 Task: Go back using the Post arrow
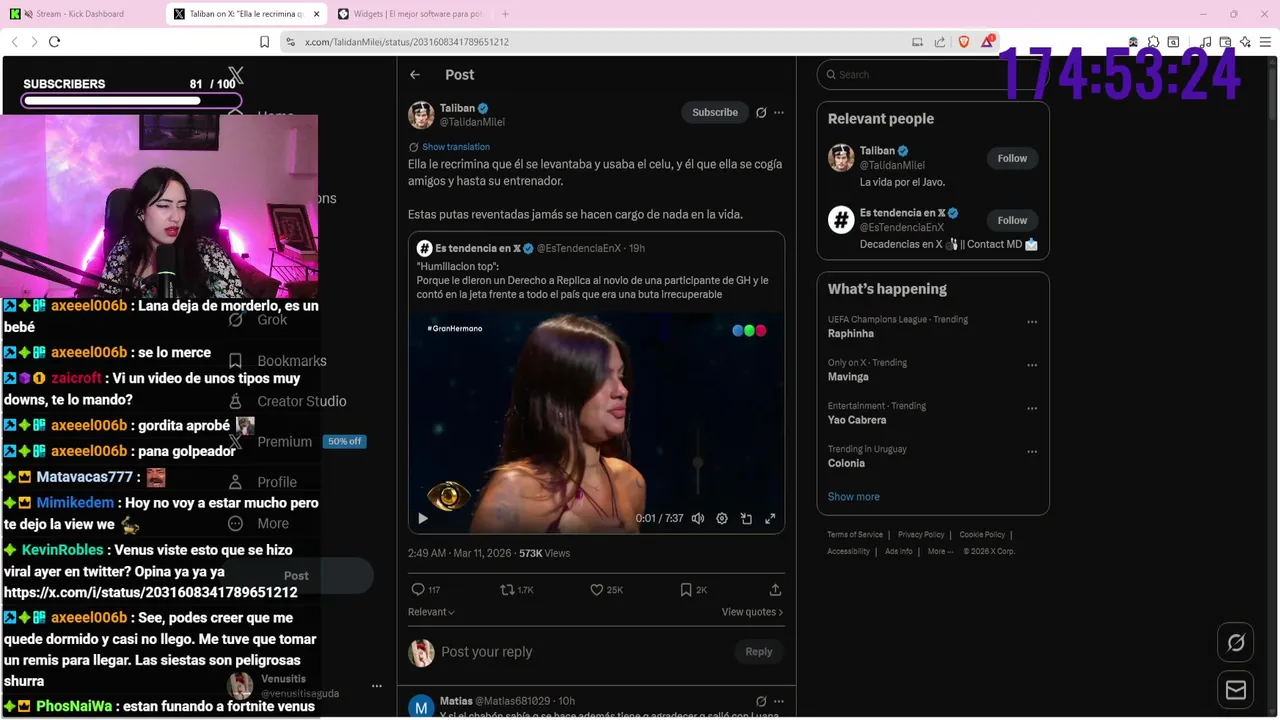click(415, 75)
